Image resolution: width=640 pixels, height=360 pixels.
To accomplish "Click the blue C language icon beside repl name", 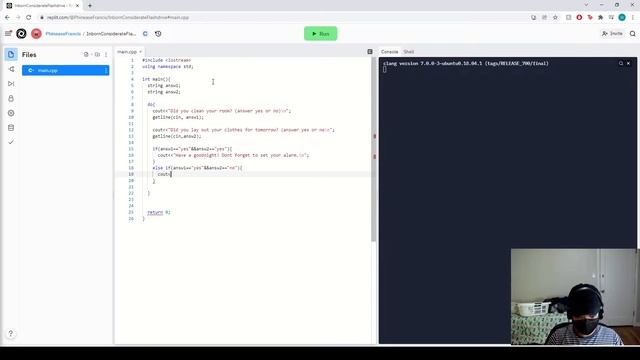I will point(145,33).
